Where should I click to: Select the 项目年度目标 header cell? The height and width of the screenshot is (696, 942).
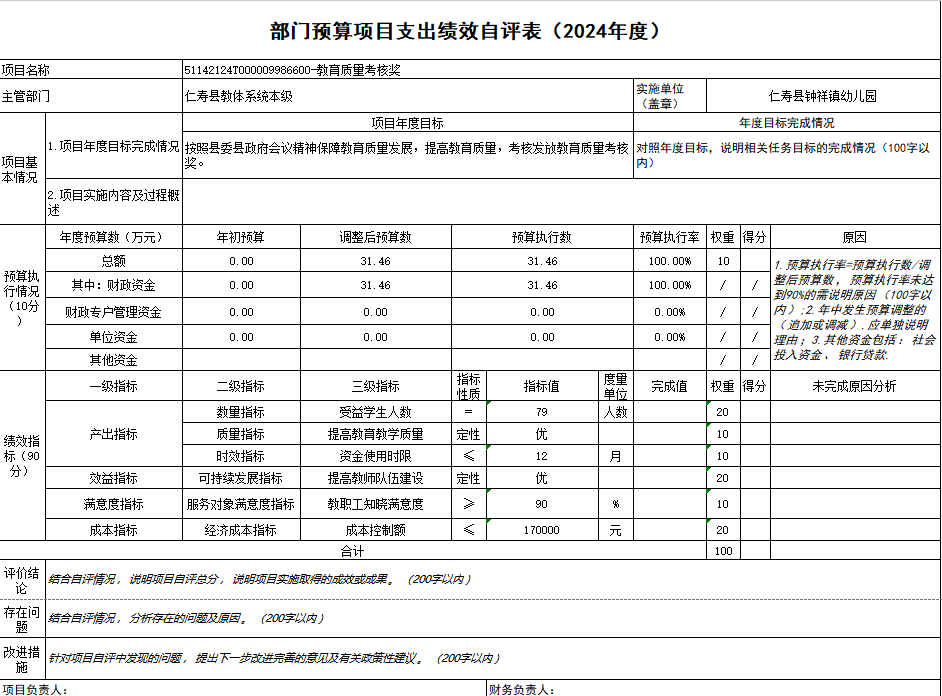point(407,123)
